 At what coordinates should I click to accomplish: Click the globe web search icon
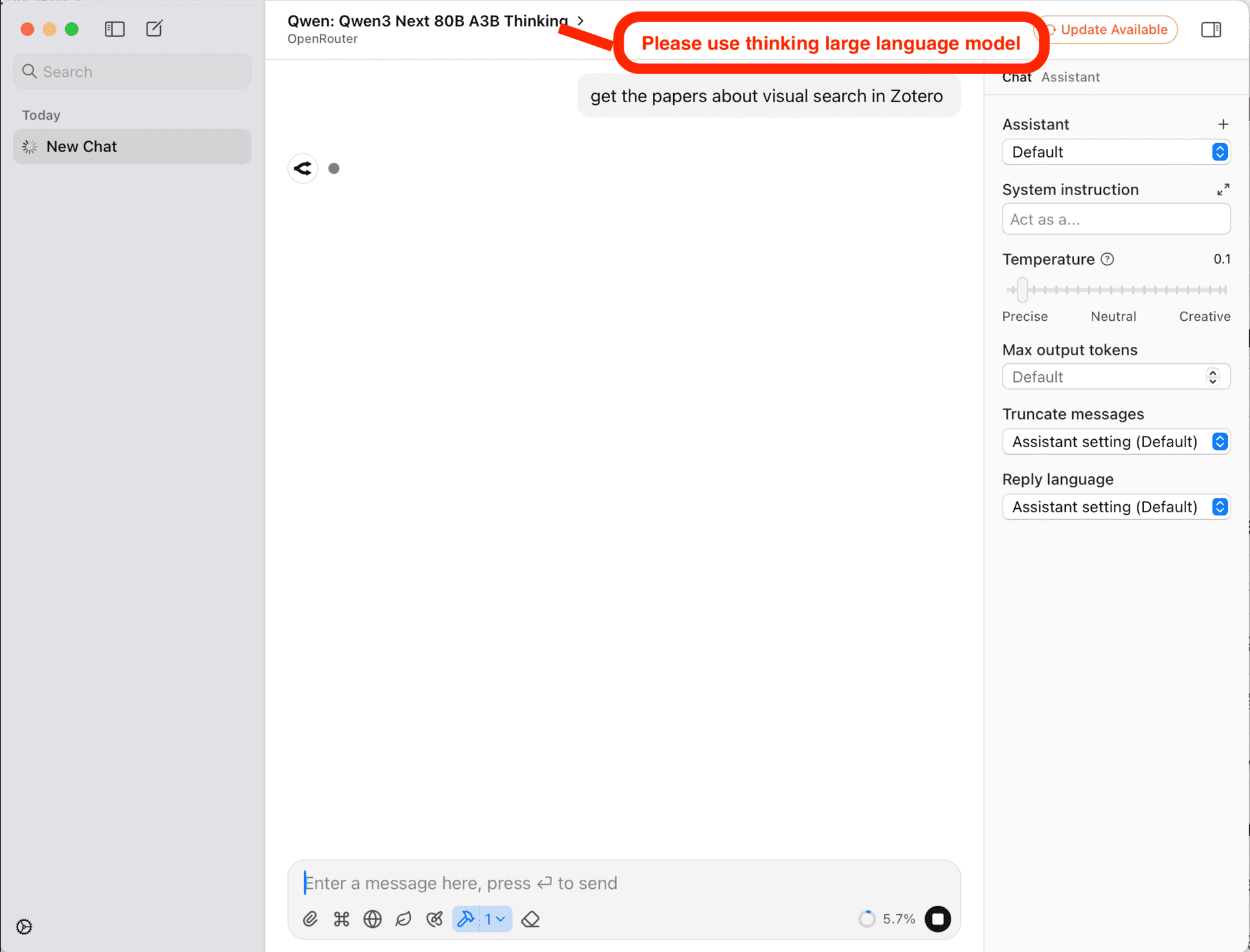point(372,919)
